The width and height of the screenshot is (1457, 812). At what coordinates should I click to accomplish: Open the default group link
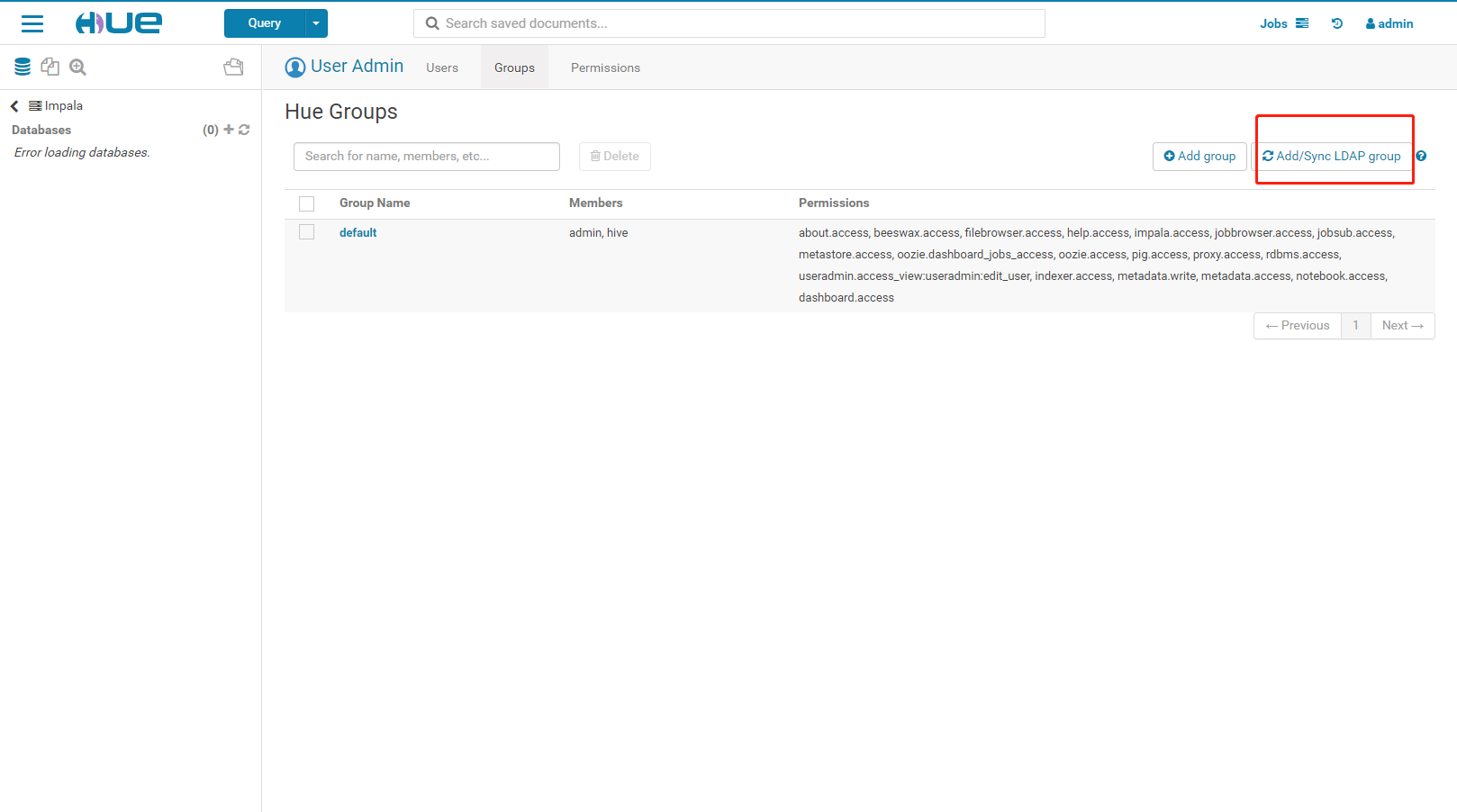tap(357, 232)
